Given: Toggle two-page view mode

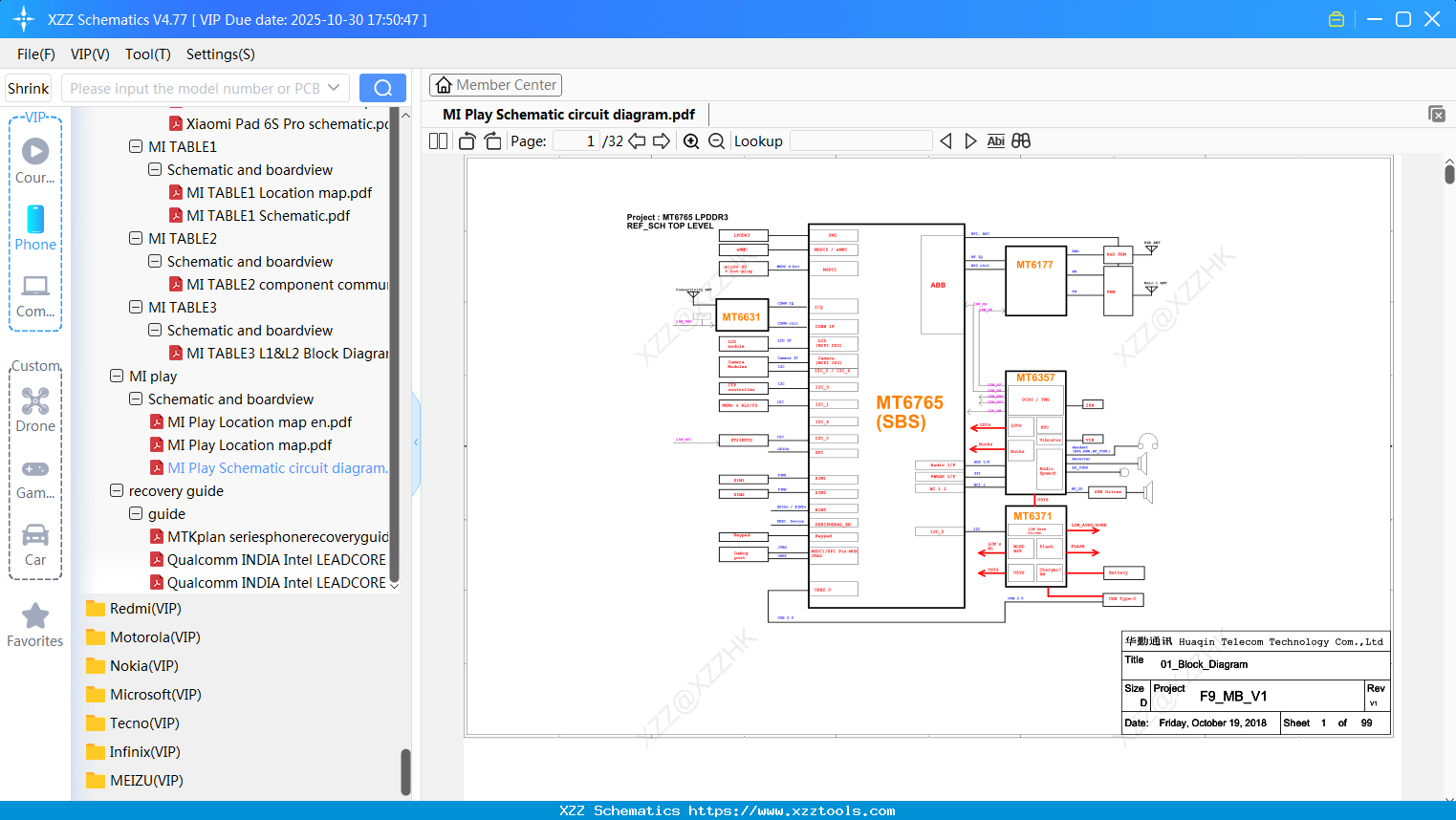Looking at the screenshot, I should tap(438, 140).
